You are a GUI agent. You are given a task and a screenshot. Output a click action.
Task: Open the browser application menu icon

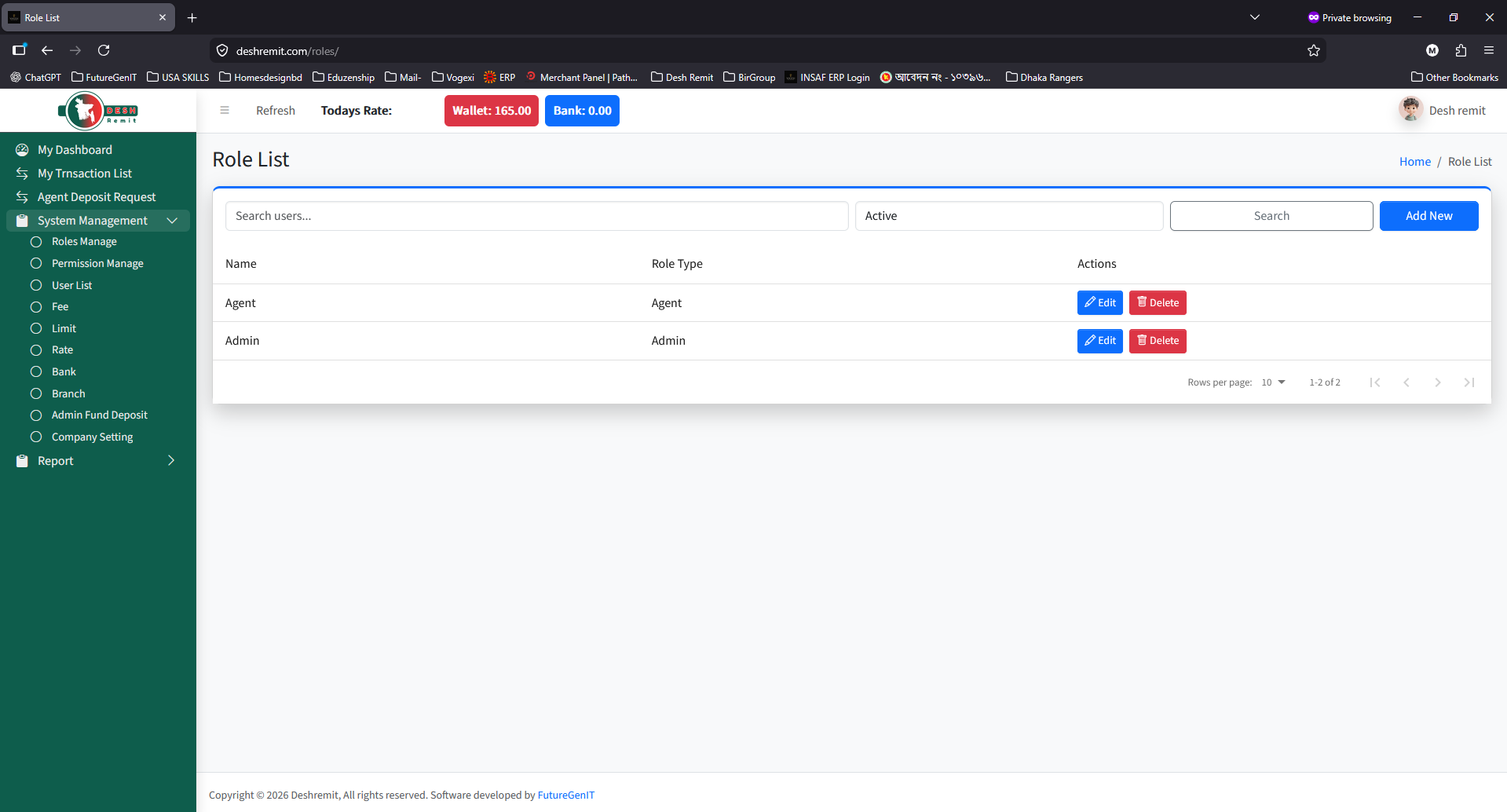click(x=1489, y=50)
